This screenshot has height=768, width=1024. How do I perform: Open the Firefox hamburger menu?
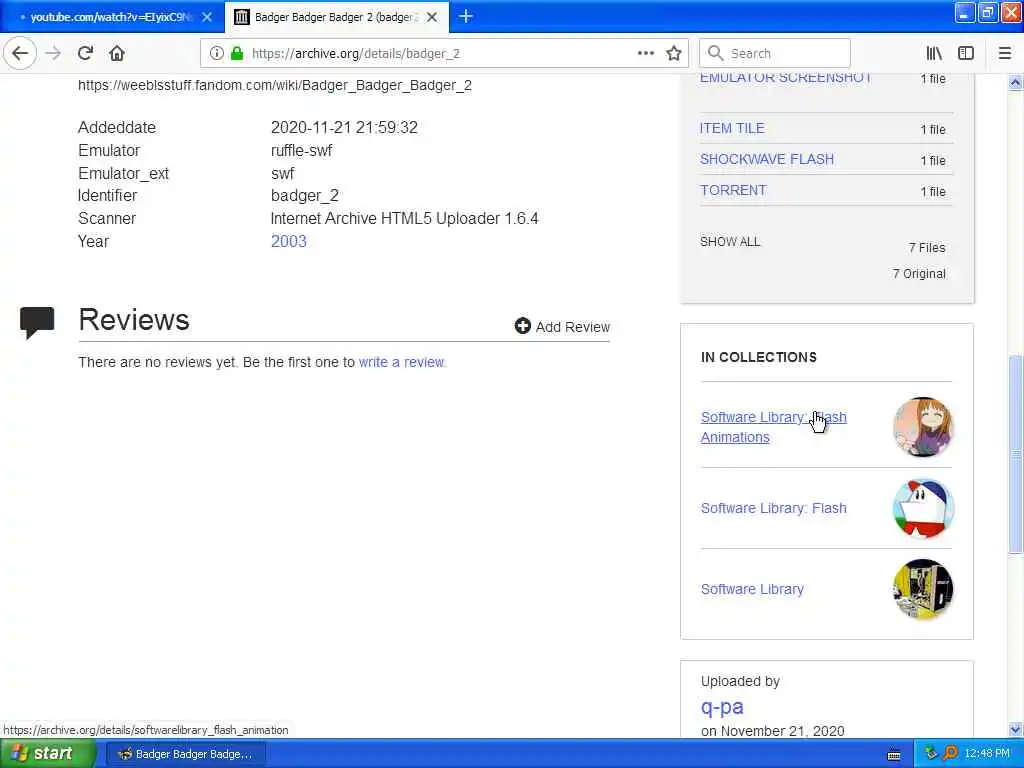(1004, 53)
